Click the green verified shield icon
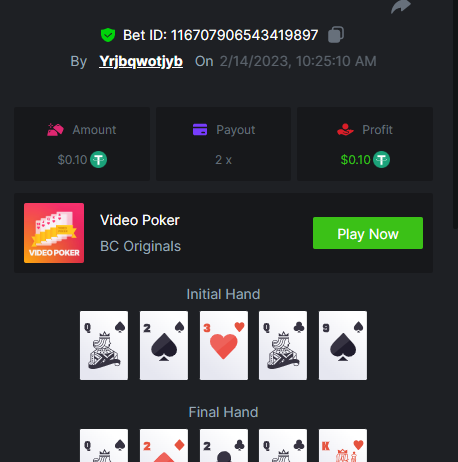Viewport: 458px width, 462px height. [x=108, y=35]
